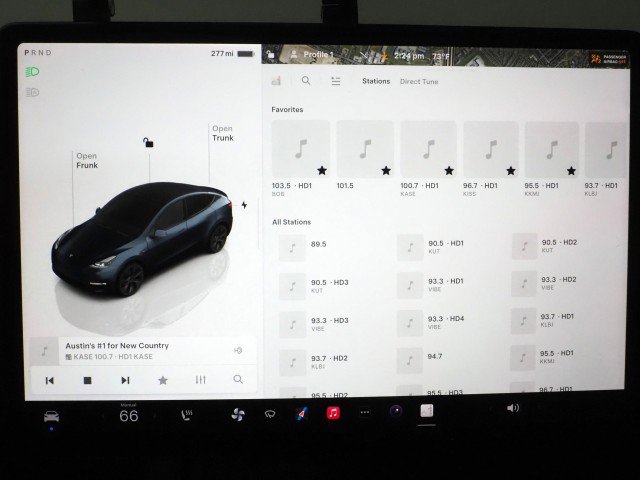The image size is (640, 480).
Task: Select 95.5 HD1 KKMJ in All Stations
Action: coord(542,357)
